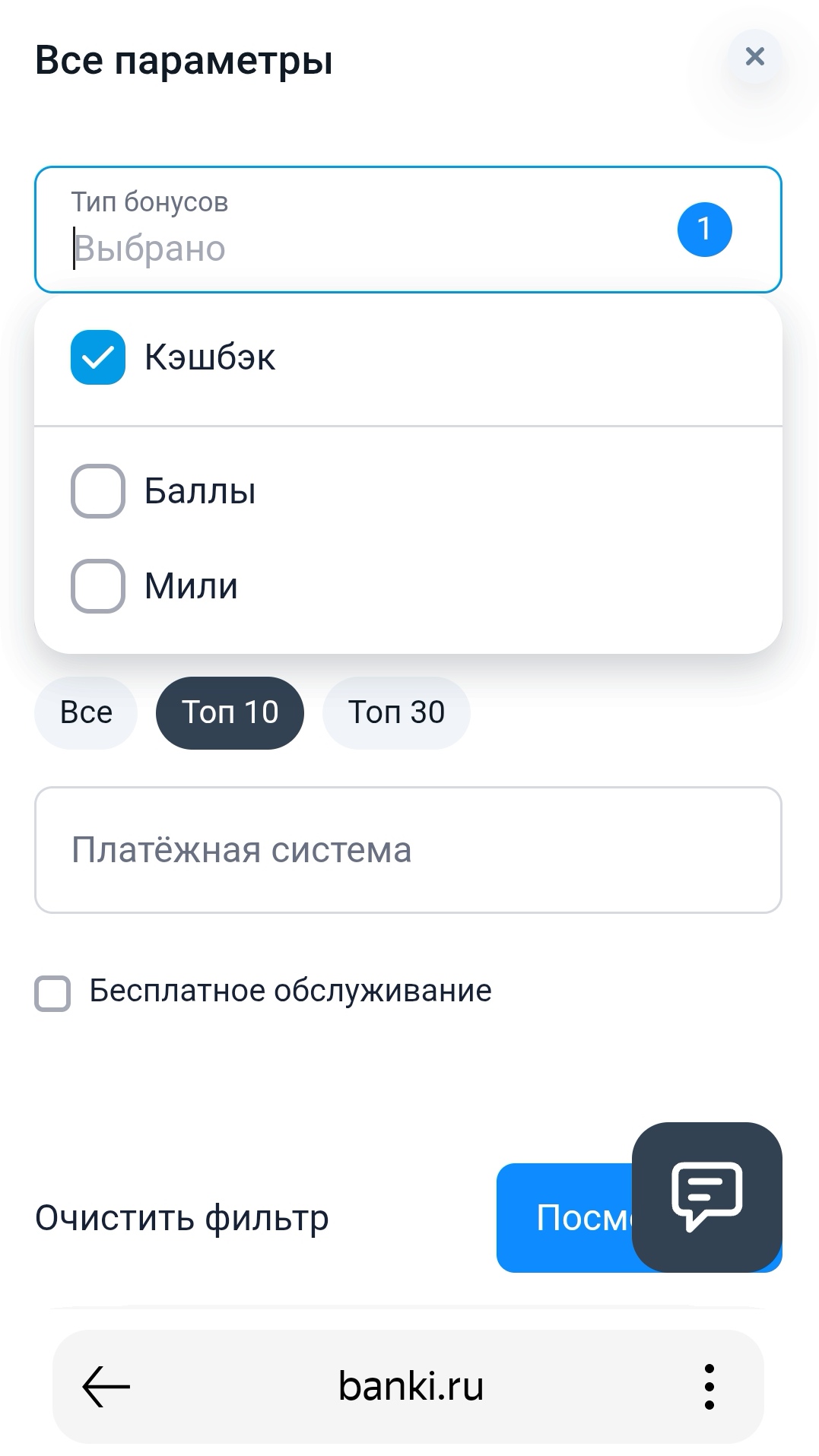
Task: Enable the Мили bonus type
Action: click(x=97, y=585)
